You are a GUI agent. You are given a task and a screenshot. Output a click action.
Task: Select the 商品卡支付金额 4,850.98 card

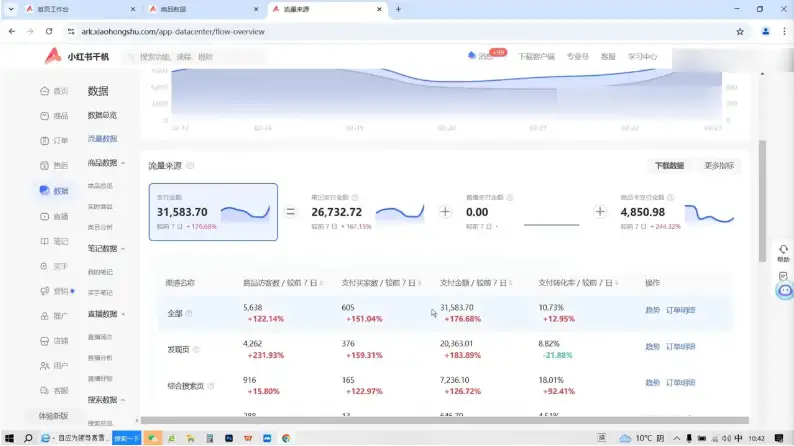[678, 212]
